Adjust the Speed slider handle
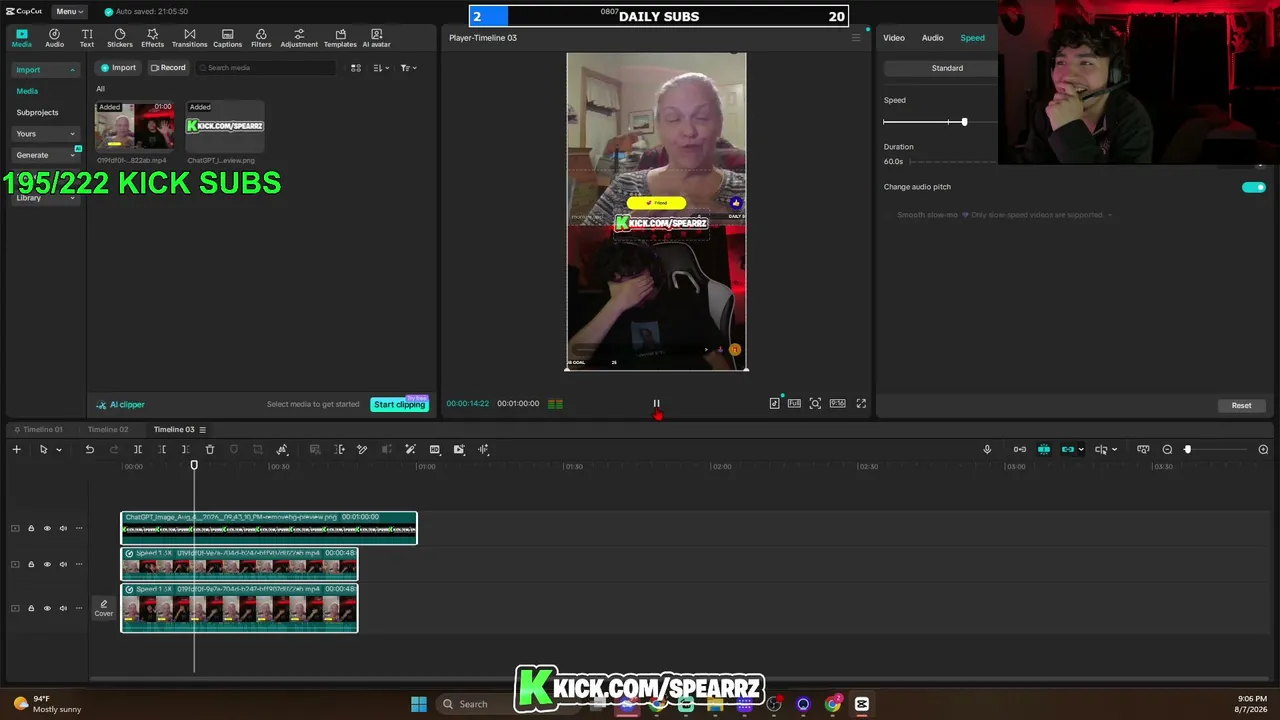This screenshot has height=720, width=1280. (x=964, y=122)
